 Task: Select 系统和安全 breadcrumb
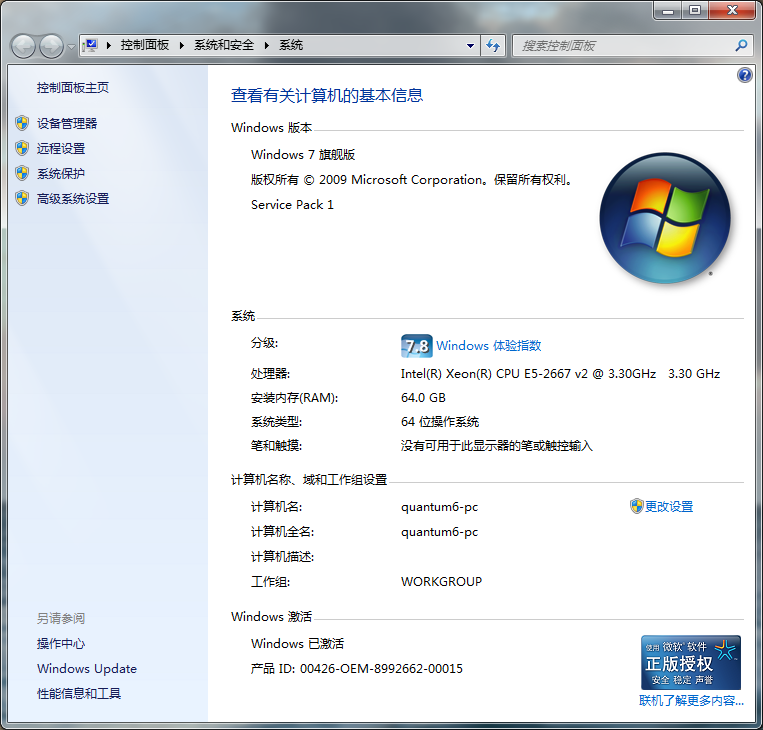[x=224, y=45]
